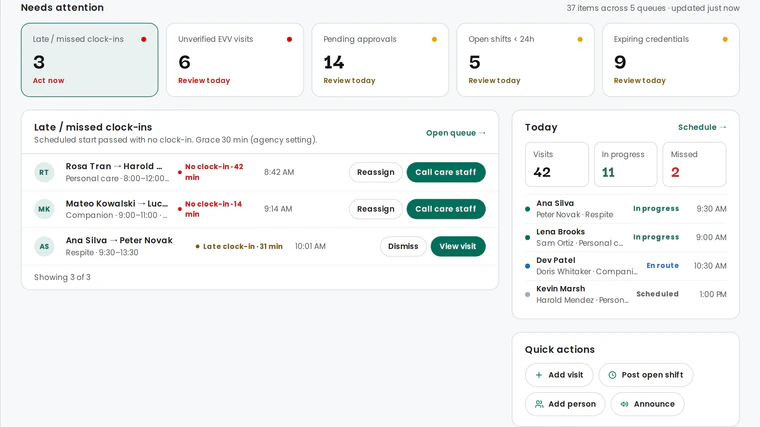This screenshot has width=760, height=427.
Task: Click the people icon on Add person
Action: coord(539,404)
